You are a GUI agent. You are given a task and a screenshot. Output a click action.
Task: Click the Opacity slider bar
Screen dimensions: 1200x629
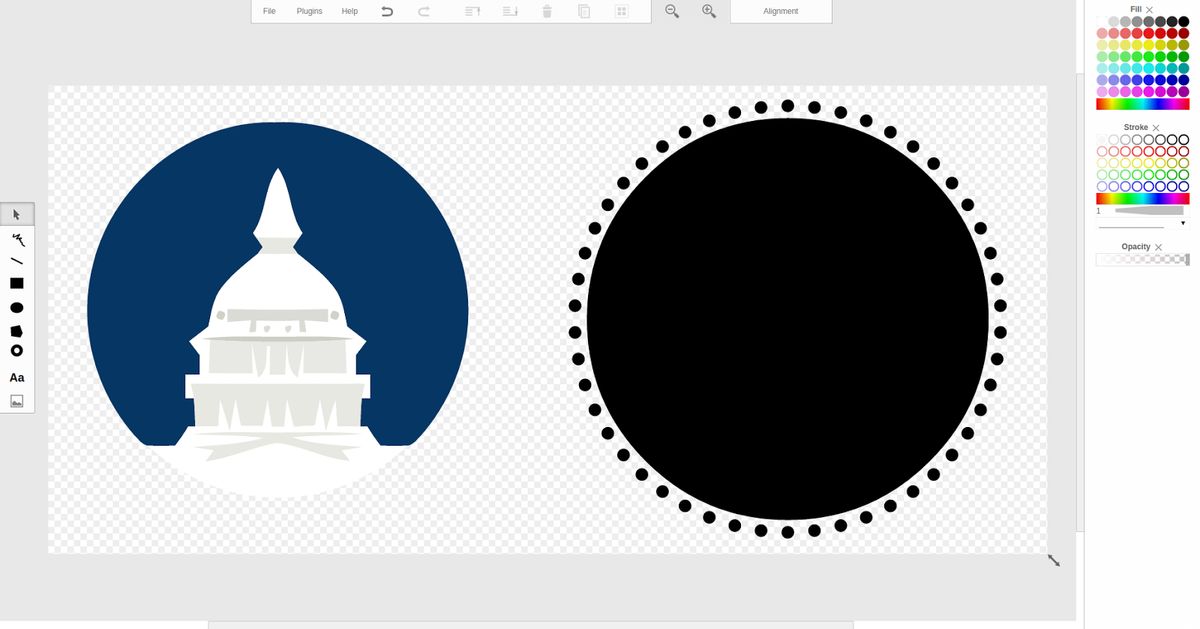(x=1142, y=260)
